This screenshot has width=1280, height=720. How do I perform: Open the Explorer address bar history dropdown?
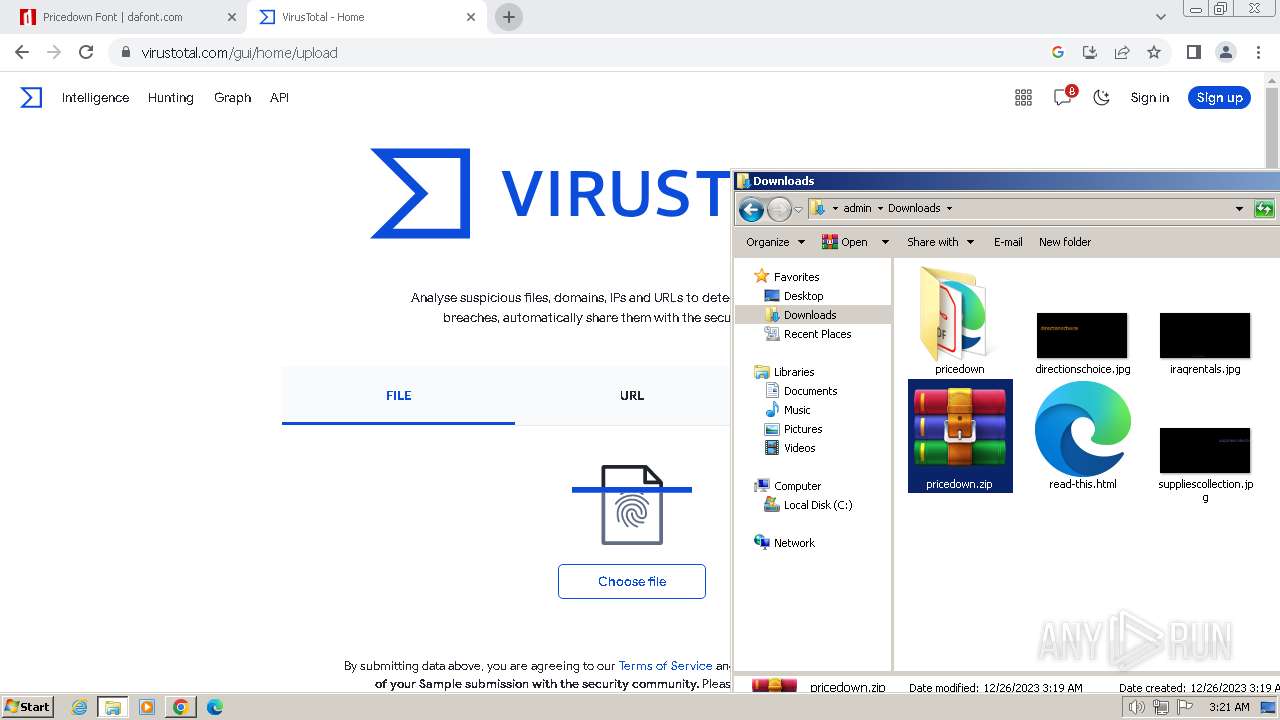(x=1239, y=209)
